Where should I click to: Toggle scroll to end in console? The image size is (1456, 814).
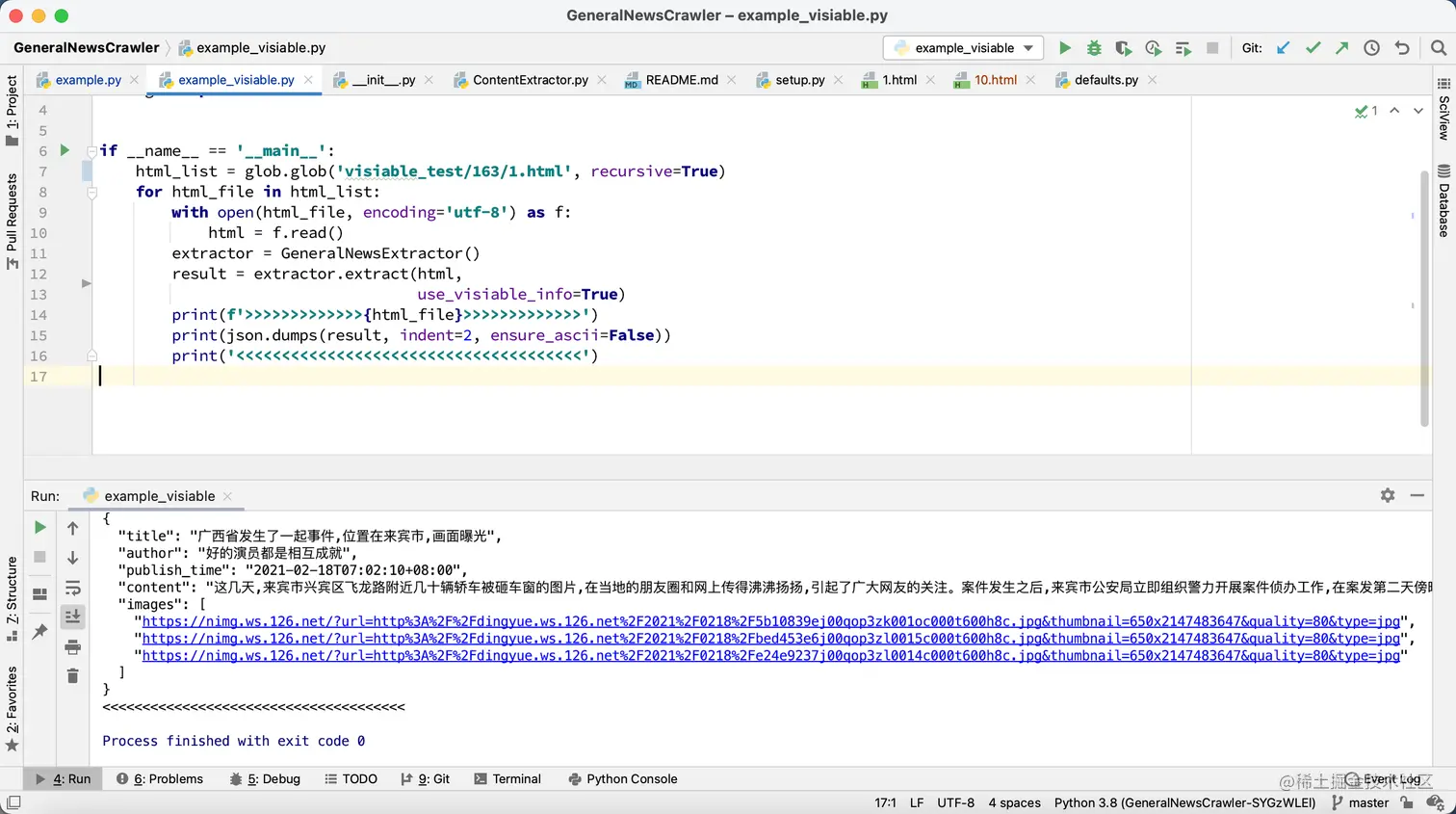tap(72, 617)
